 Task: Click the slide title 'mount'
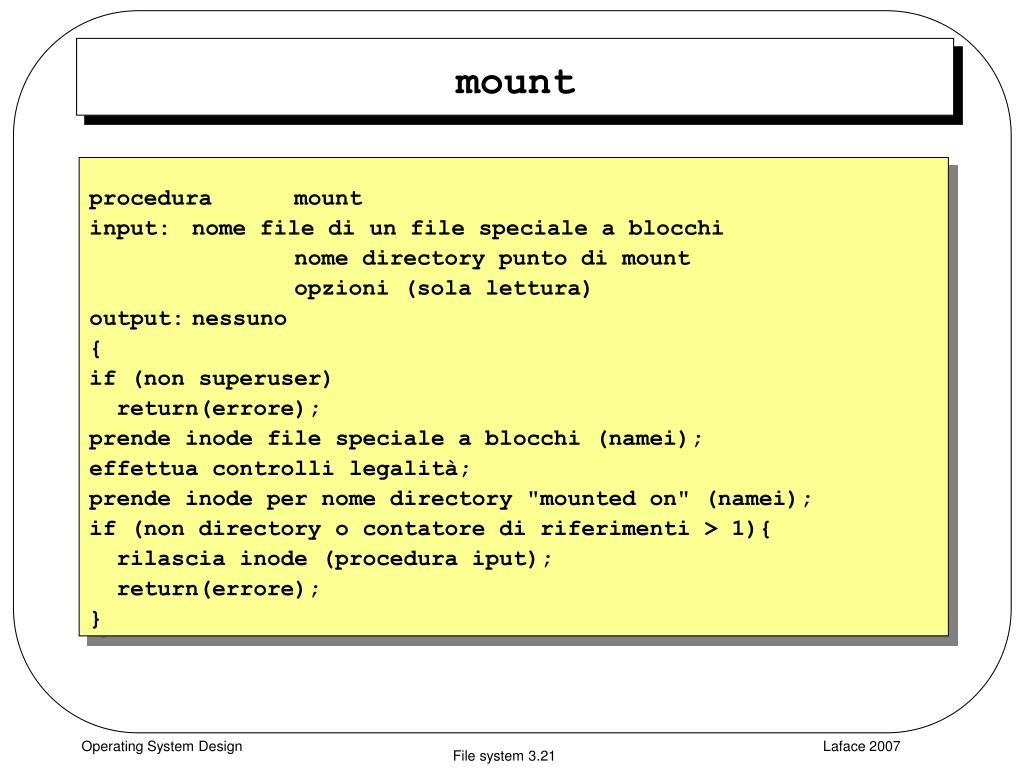click(x=515, y=82)
